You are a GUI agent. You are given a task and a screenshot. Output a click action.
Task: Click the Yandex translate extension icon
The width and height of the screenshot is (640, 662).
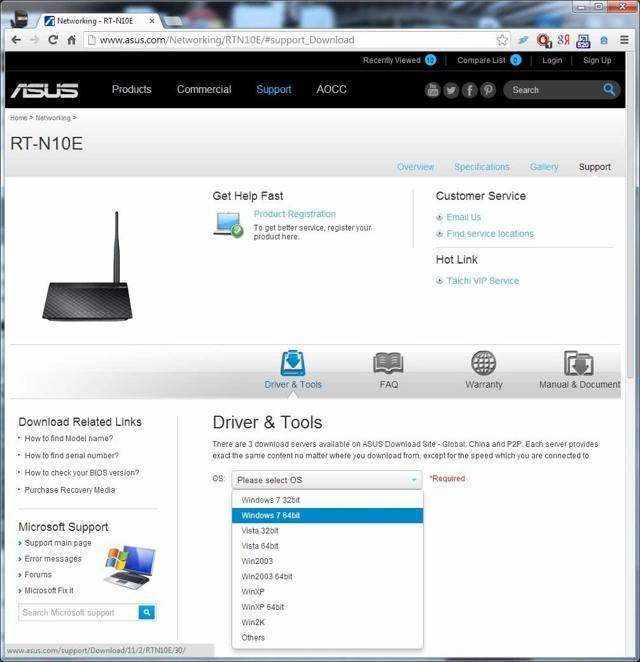click(x=564, y=40)
